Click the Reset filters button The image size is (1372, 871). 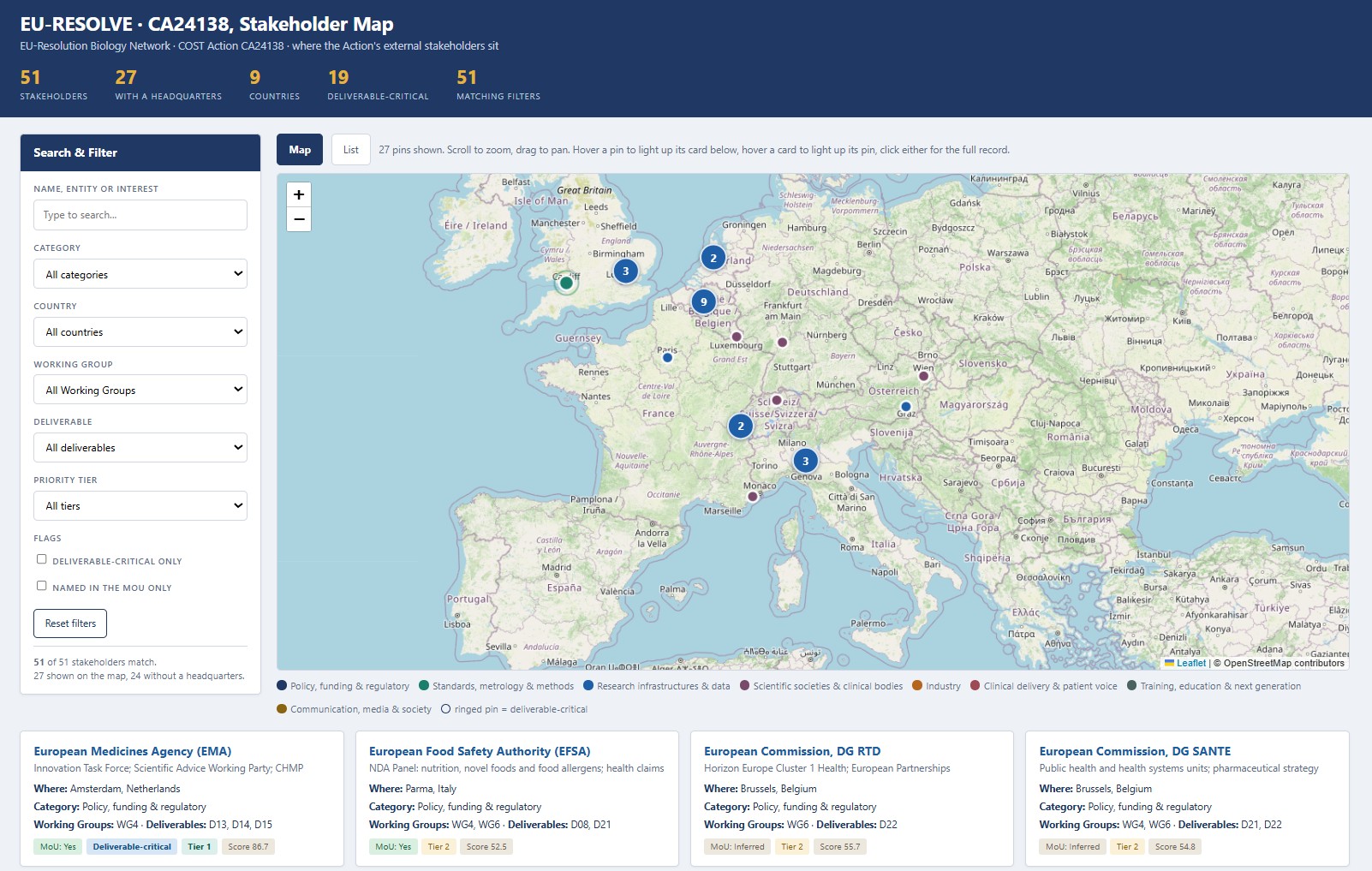[x=70, y=623]
